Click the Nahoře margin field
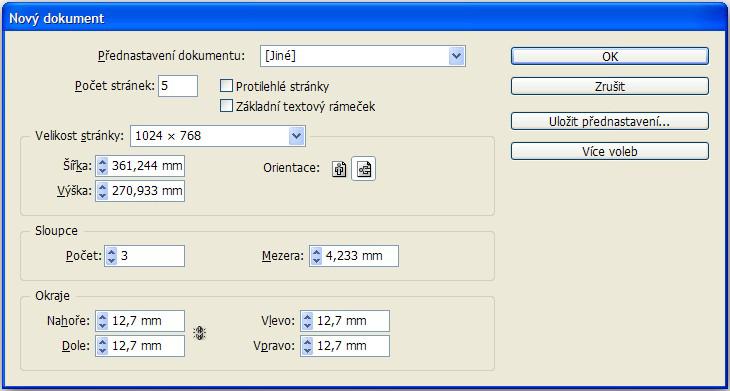730x391 pixels. click(147, 321)
